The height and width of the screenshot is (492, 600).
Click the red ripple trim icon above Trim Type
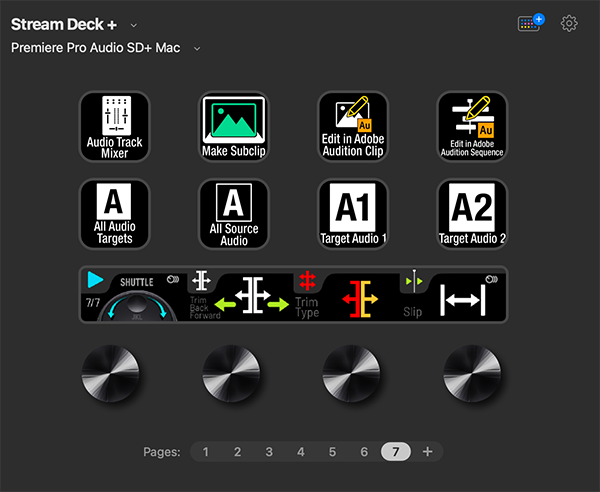307,280
